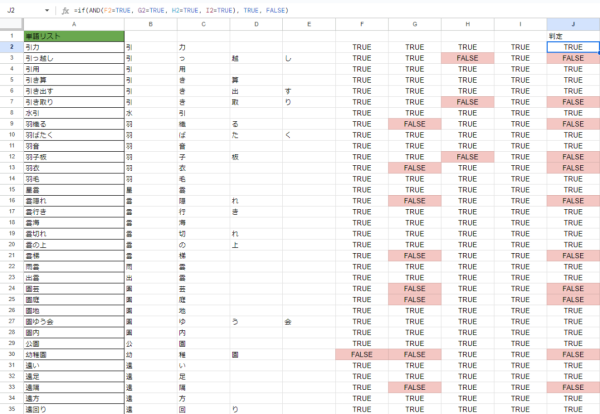
Task: Click cell J1 labeled 判定
Action: click(573, 36)
